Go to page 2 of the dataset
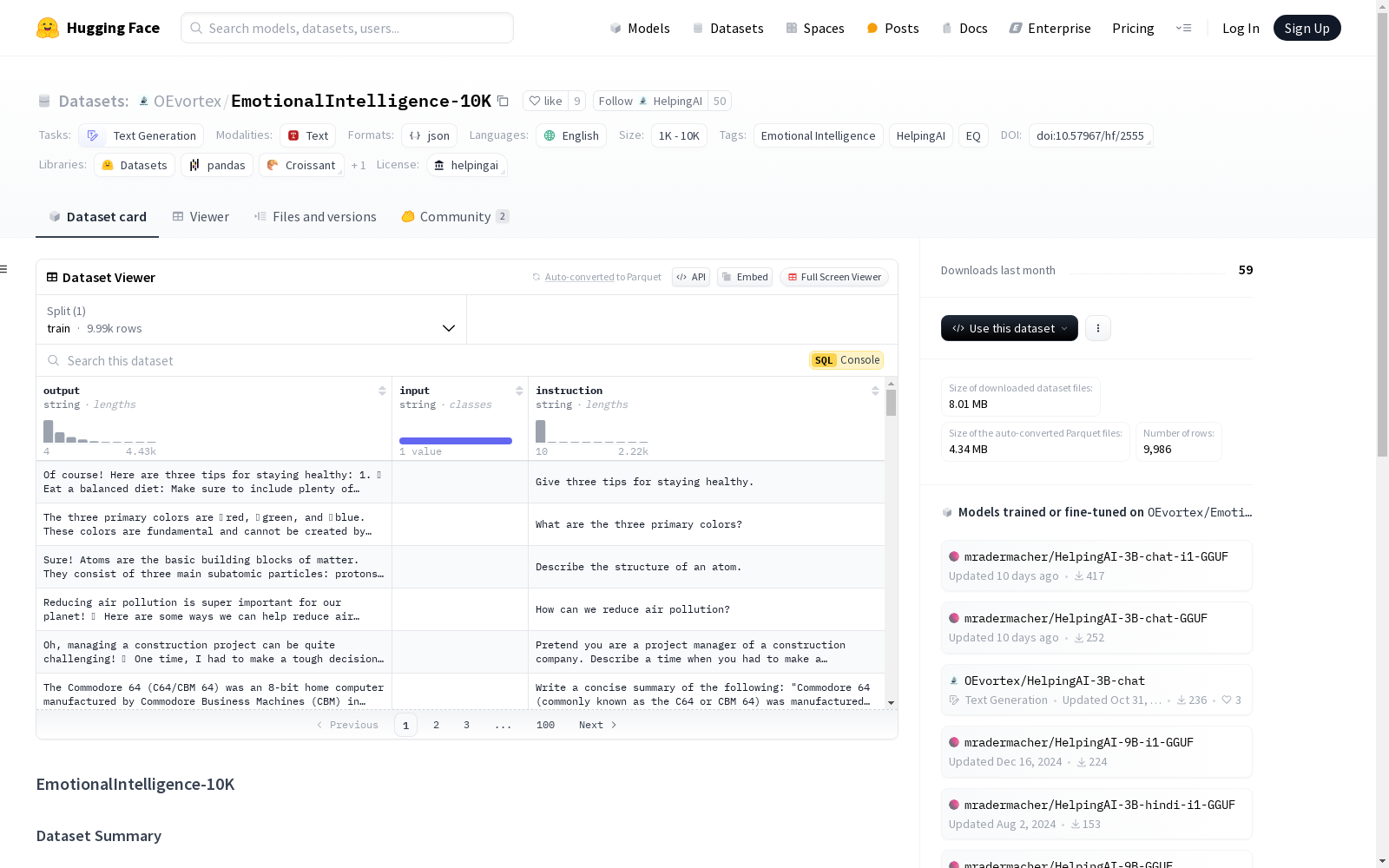The image size is (1389, 868). 436,725
